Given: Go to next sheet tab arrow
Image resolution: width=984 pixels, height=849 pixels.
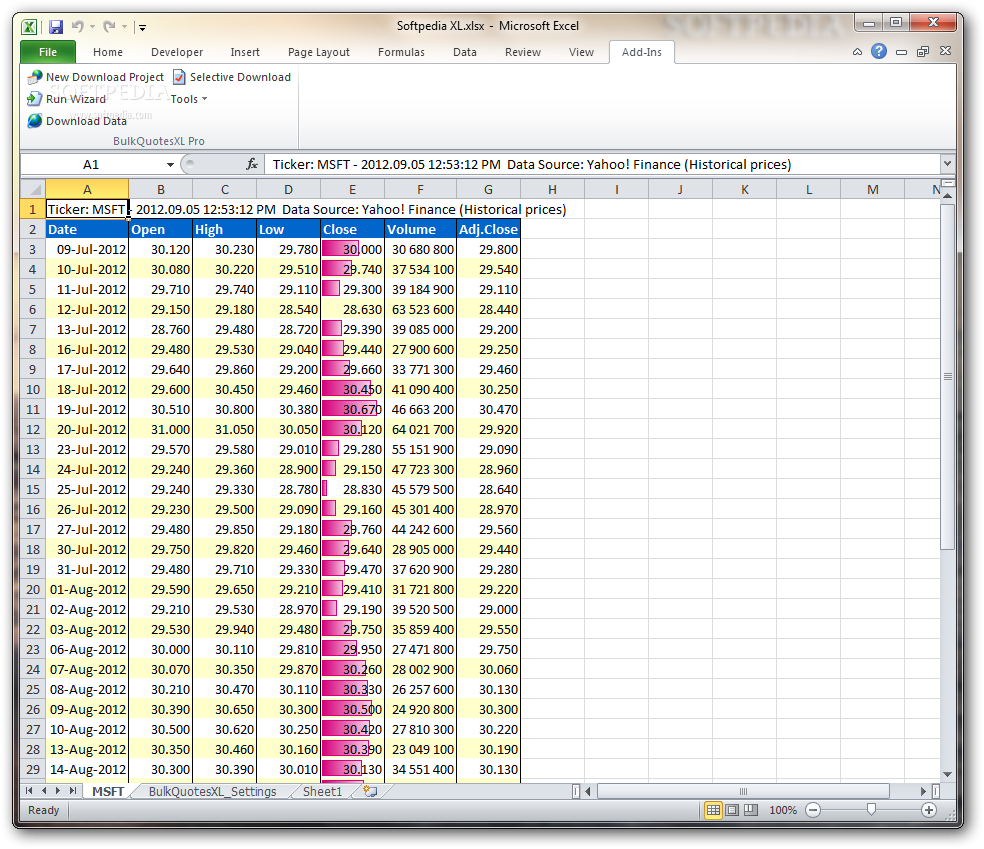Looking at the screenshot, I should point(58,791).
